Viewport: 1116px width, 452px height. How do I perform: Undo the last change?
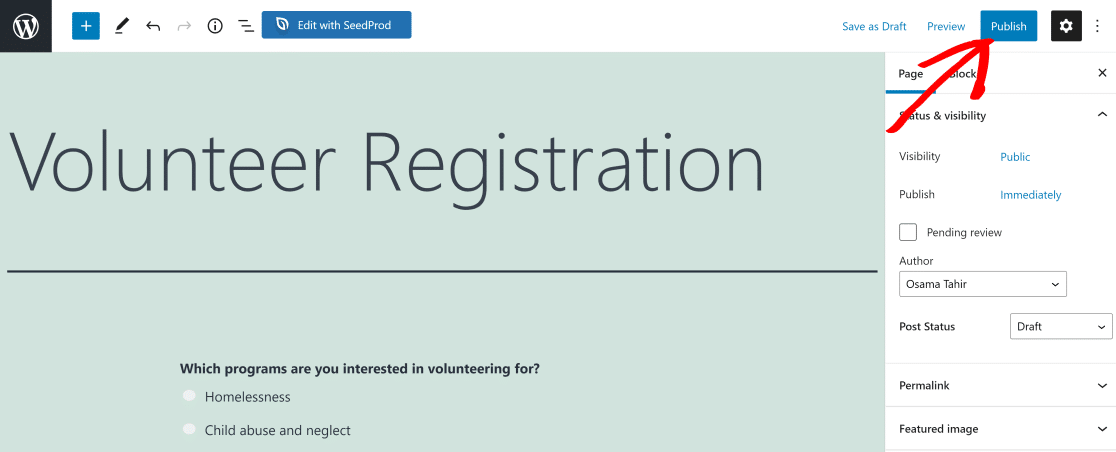click(153, 26)
